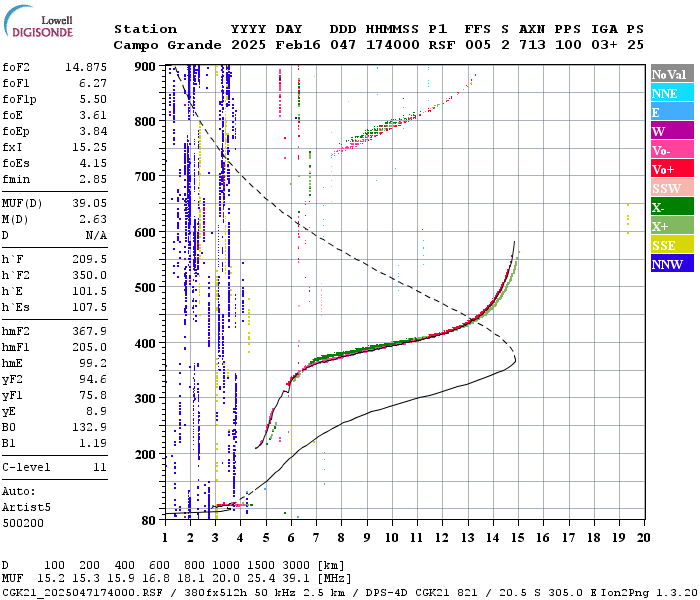Click the Vo+ red legend swatch
This screenshot has height=600, width=700.
pyautogui.click(x=672, y=169)
